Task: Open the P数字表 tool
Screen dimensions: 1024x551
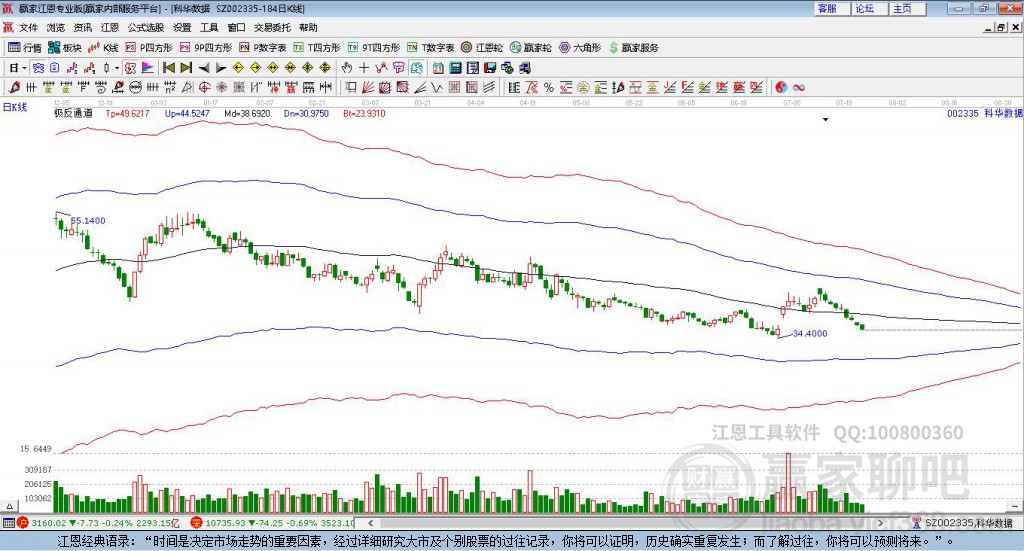Action: click(263, 48)
